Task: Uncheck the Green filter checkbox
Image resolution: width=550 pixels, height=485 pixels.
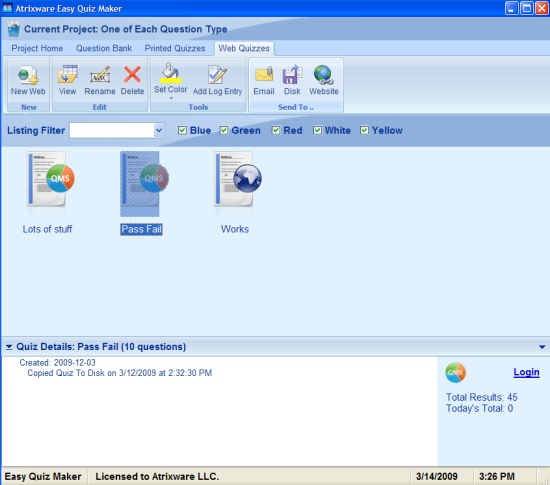Action: pos(224,130)
